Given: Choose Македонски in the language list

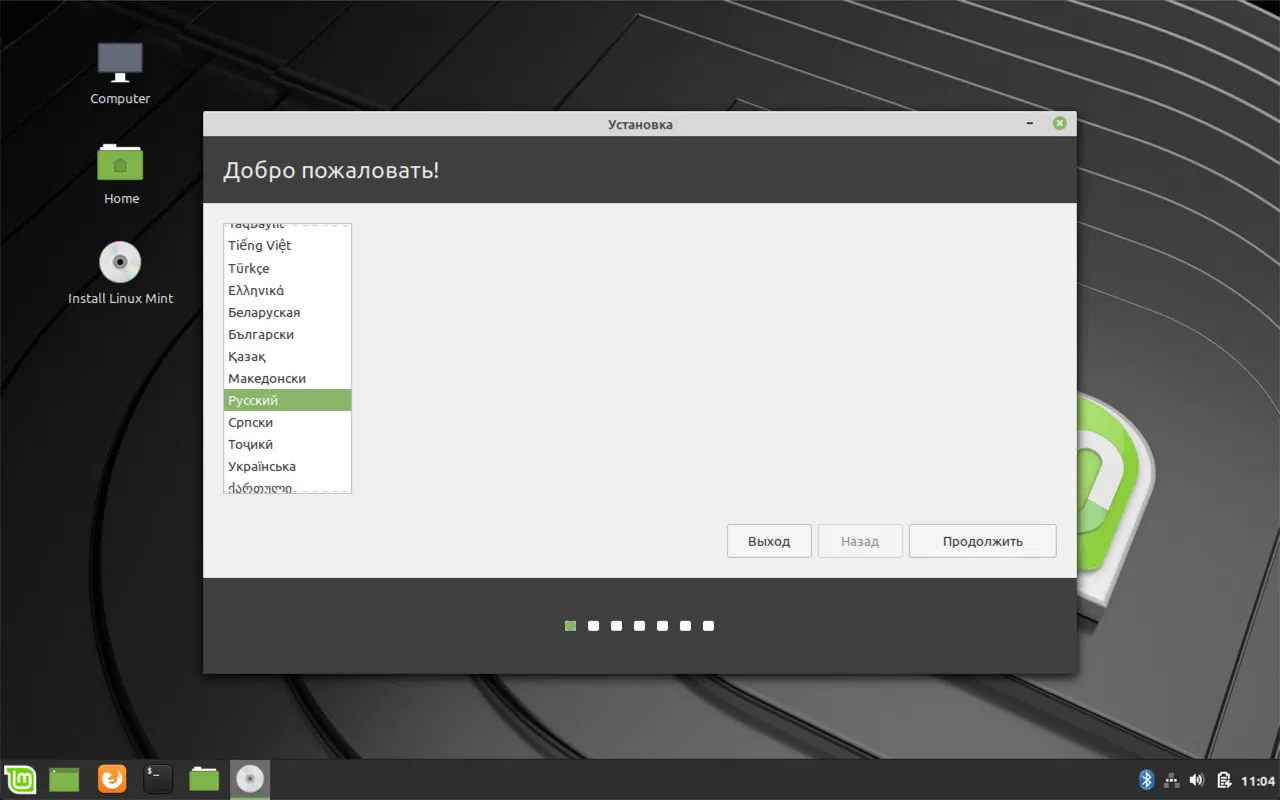Looking at the screenshot, I should coord(287,378).
